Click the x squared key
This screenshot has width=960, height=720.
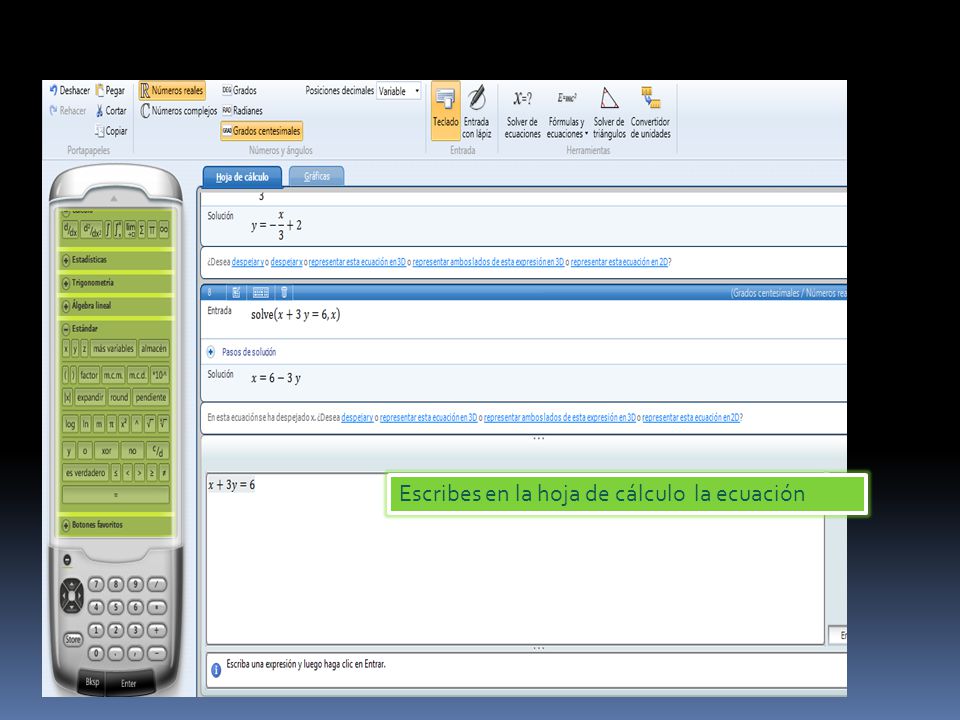click(124, 424)
